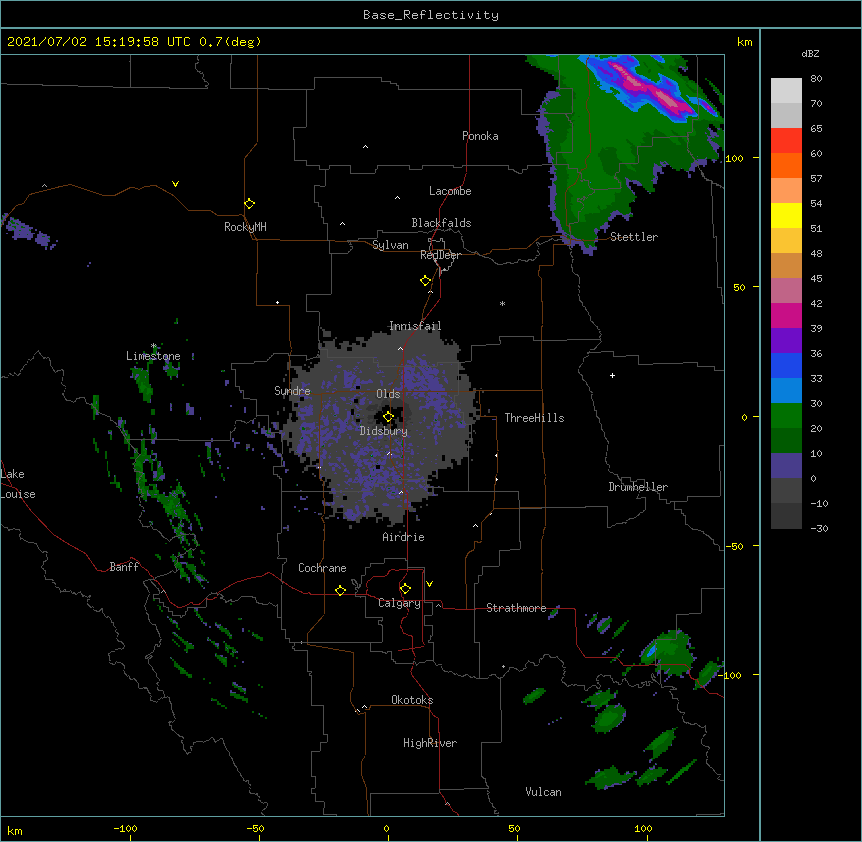Image resolution: width=862 pixels, height=842 pixels.
Task: Click the Okotoks label
Action: click(412, 700)
